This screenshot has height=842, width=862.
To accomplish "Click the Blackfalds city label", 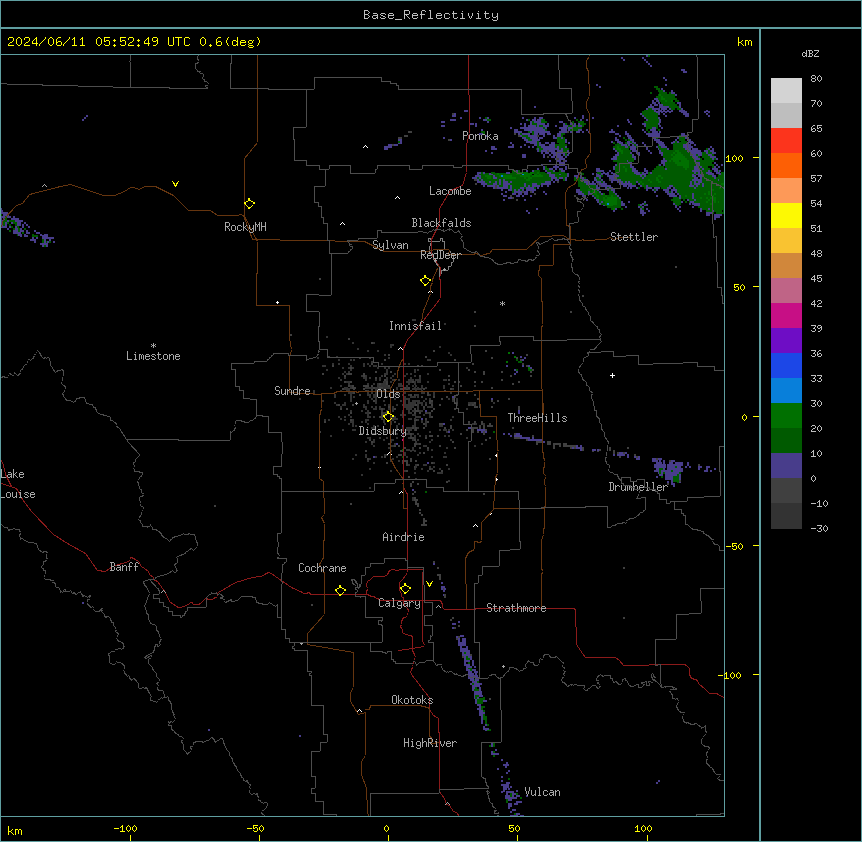I will (441, 223).
